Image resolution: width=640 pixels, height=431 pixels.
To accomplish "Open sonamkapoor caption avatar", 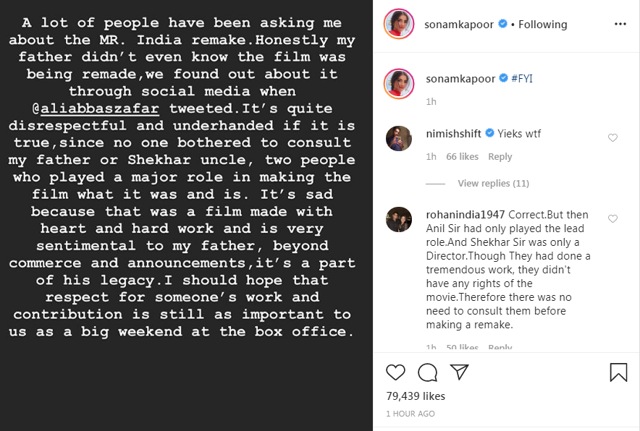I will click(x=399, y=84).
